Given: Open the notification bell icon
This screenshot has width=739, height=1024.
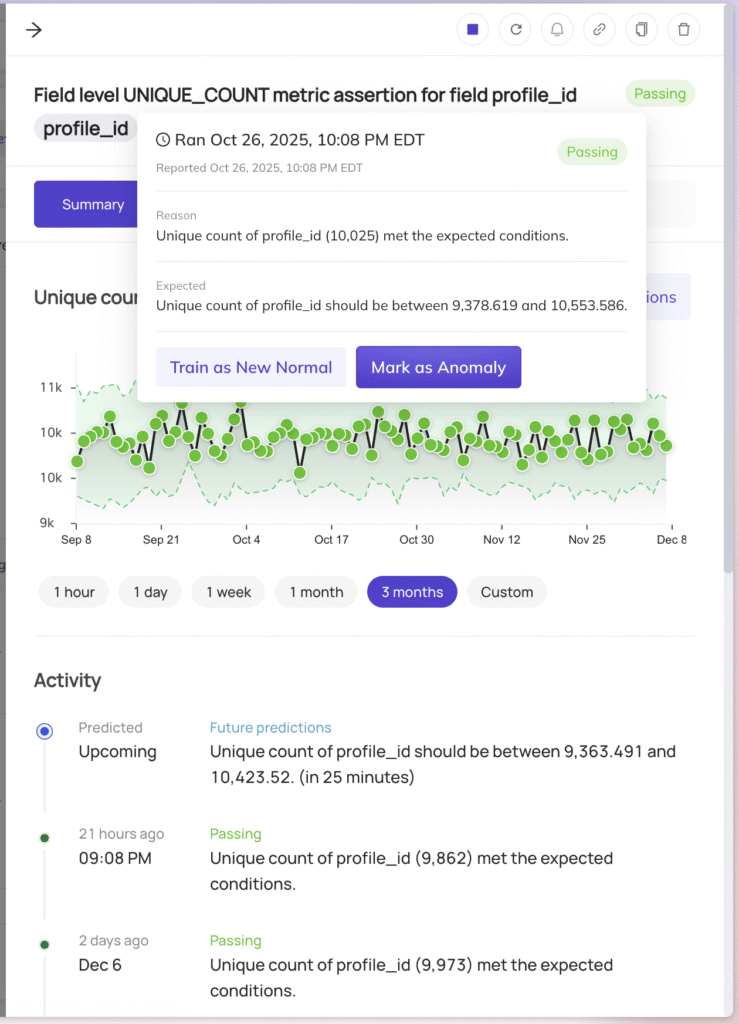Looking at the screenshot, I should (x=557, y=29).
